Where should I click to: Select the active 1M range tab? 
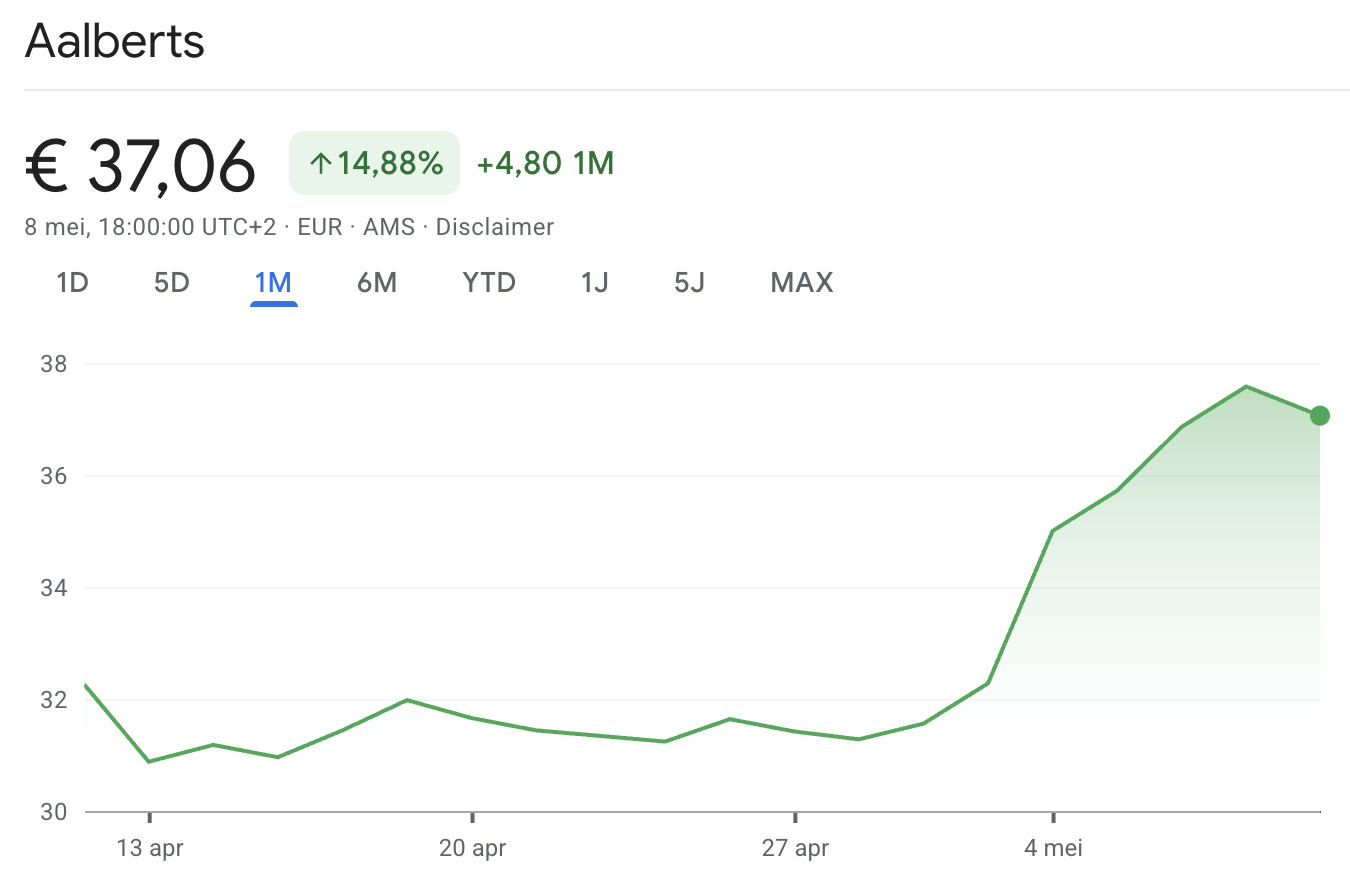click(x=273, y=283)
